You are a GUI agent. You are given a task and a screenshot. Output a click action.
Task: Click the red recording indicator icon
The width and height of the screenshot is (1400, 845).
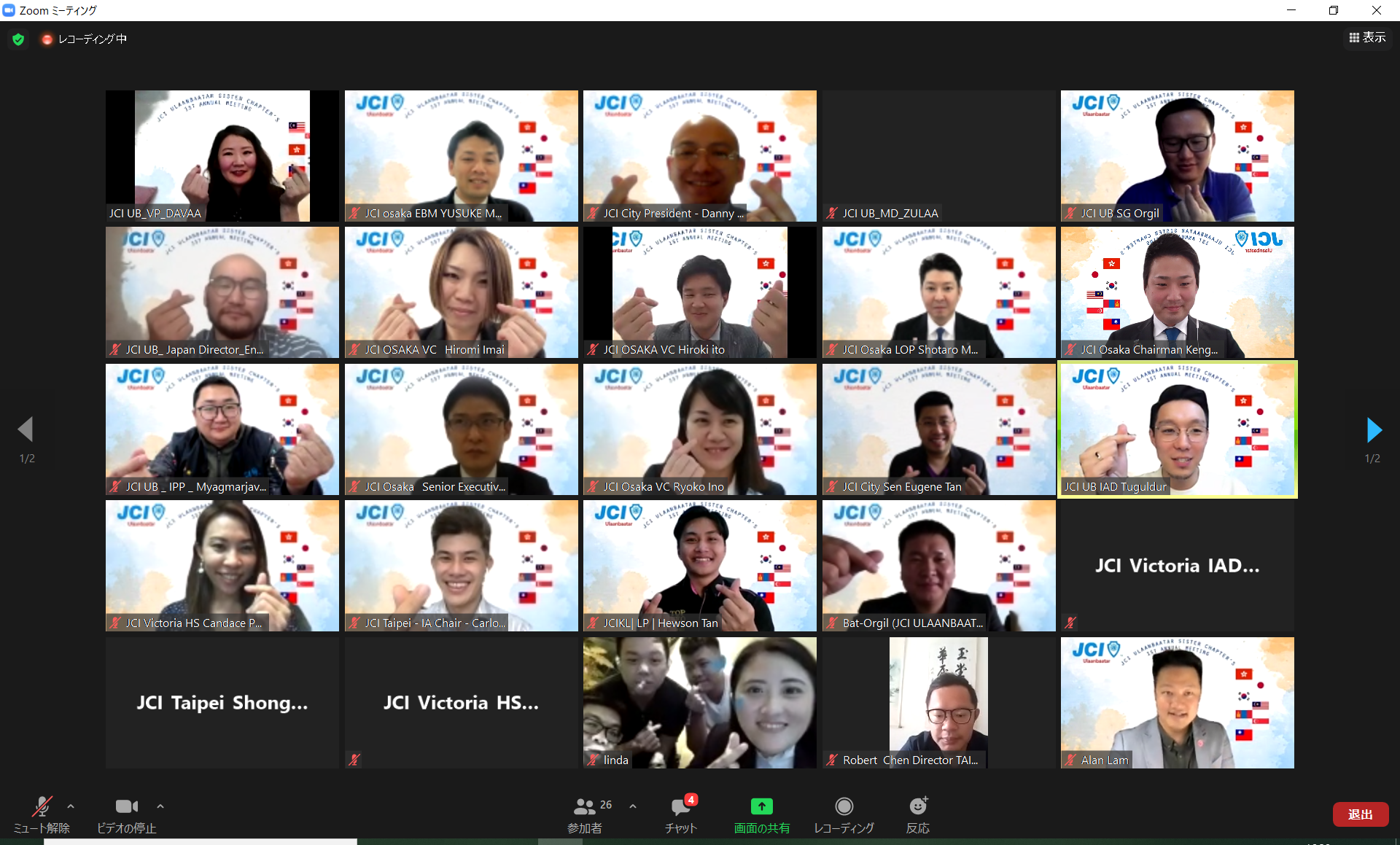click(x=47, y=39)
